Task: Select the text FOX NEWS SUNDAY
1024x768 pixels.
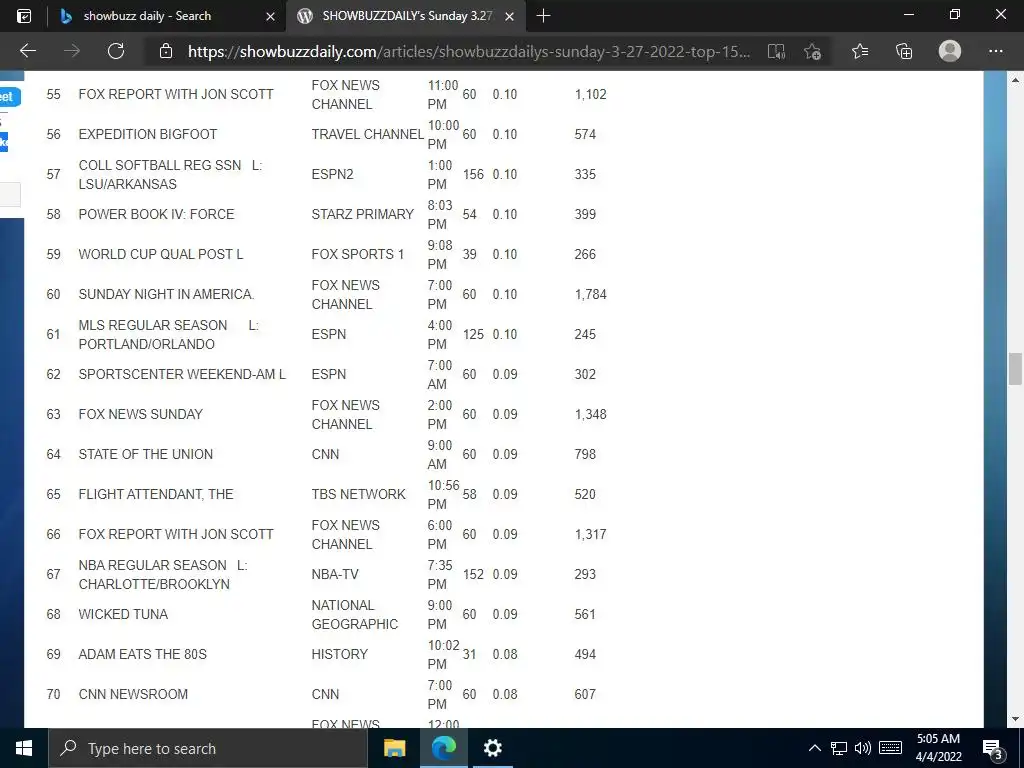Action: tap(140, 414)
